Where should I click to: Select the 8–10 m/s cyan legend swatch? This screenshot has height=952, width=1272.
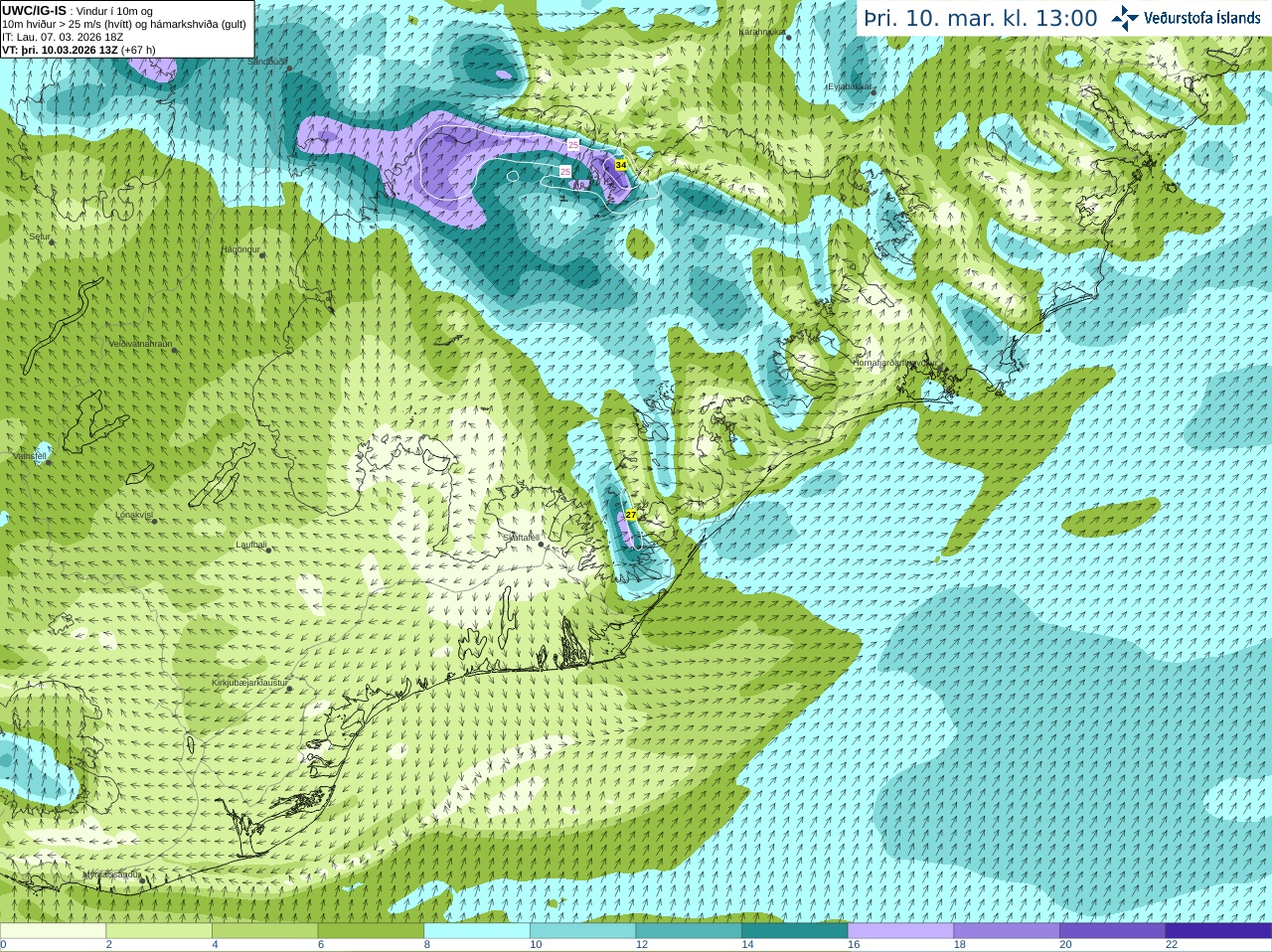point(477,931)
